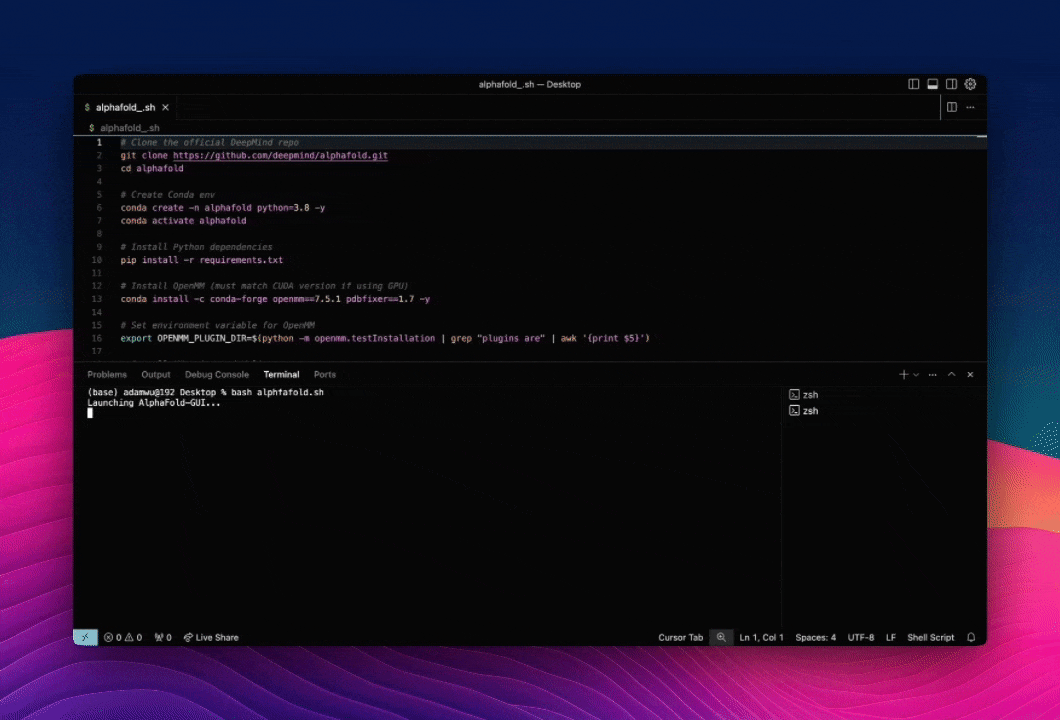The image size is (1060, 720).
Task: Click the split editor right icon
Action: tap(952, 107)
